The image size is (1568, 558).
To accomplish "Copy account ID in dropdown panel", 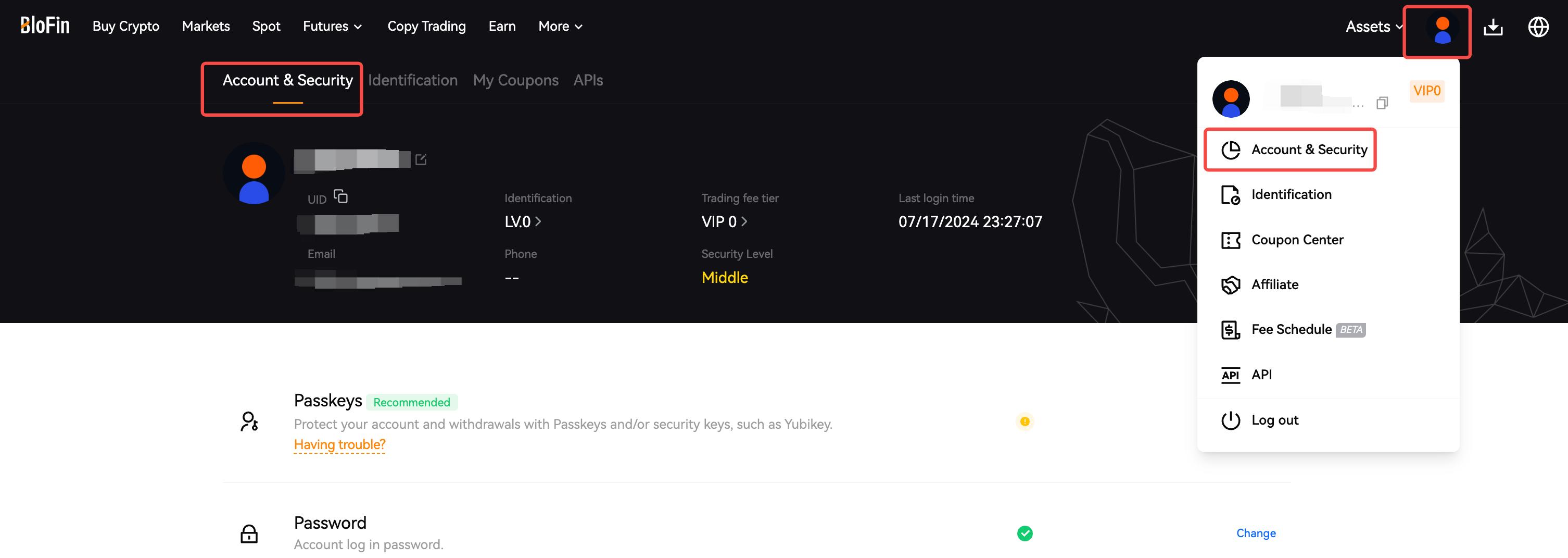I will 1382,103.
